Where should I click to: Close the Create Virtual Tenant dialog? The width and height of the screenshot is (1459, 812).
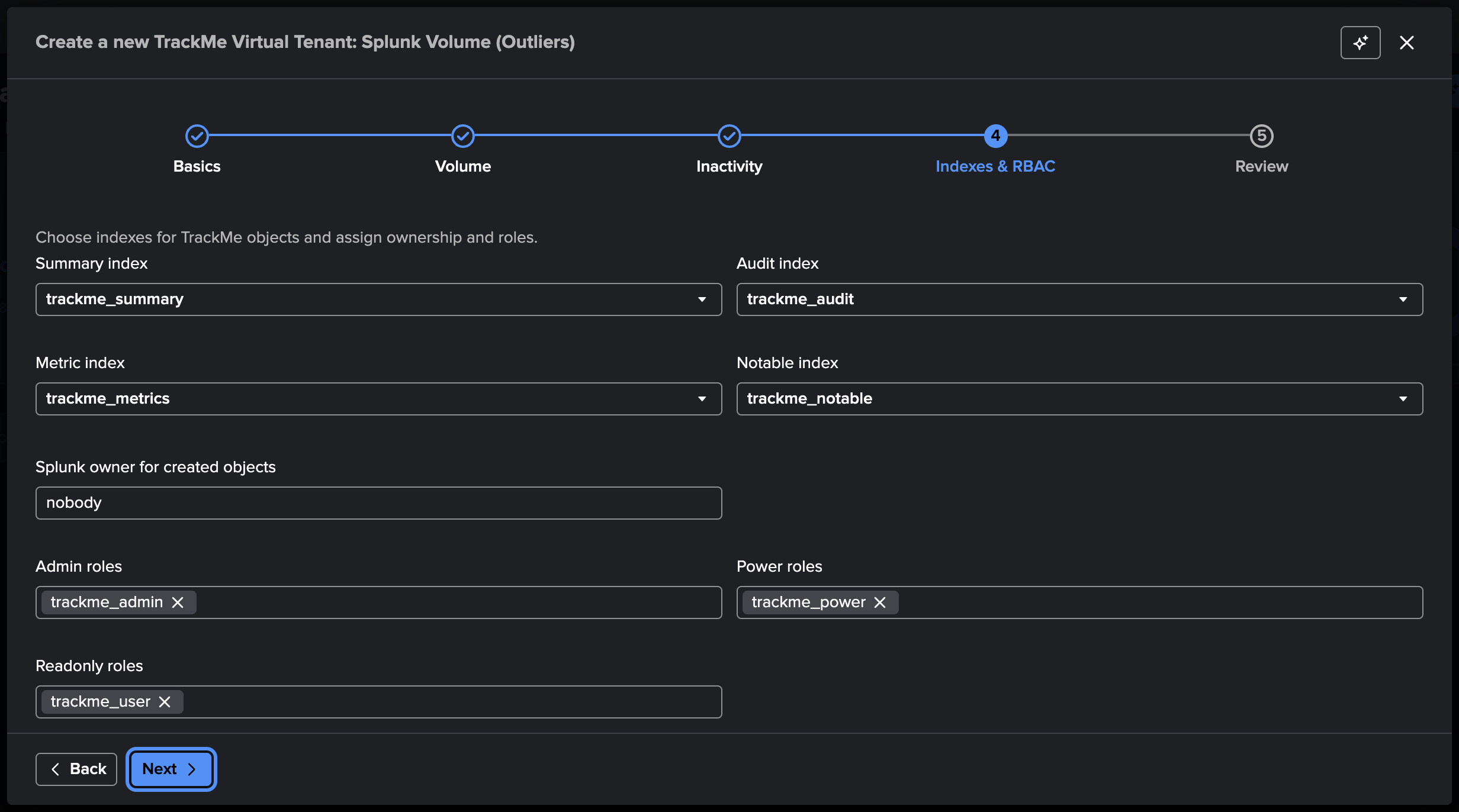(1407, 43)
